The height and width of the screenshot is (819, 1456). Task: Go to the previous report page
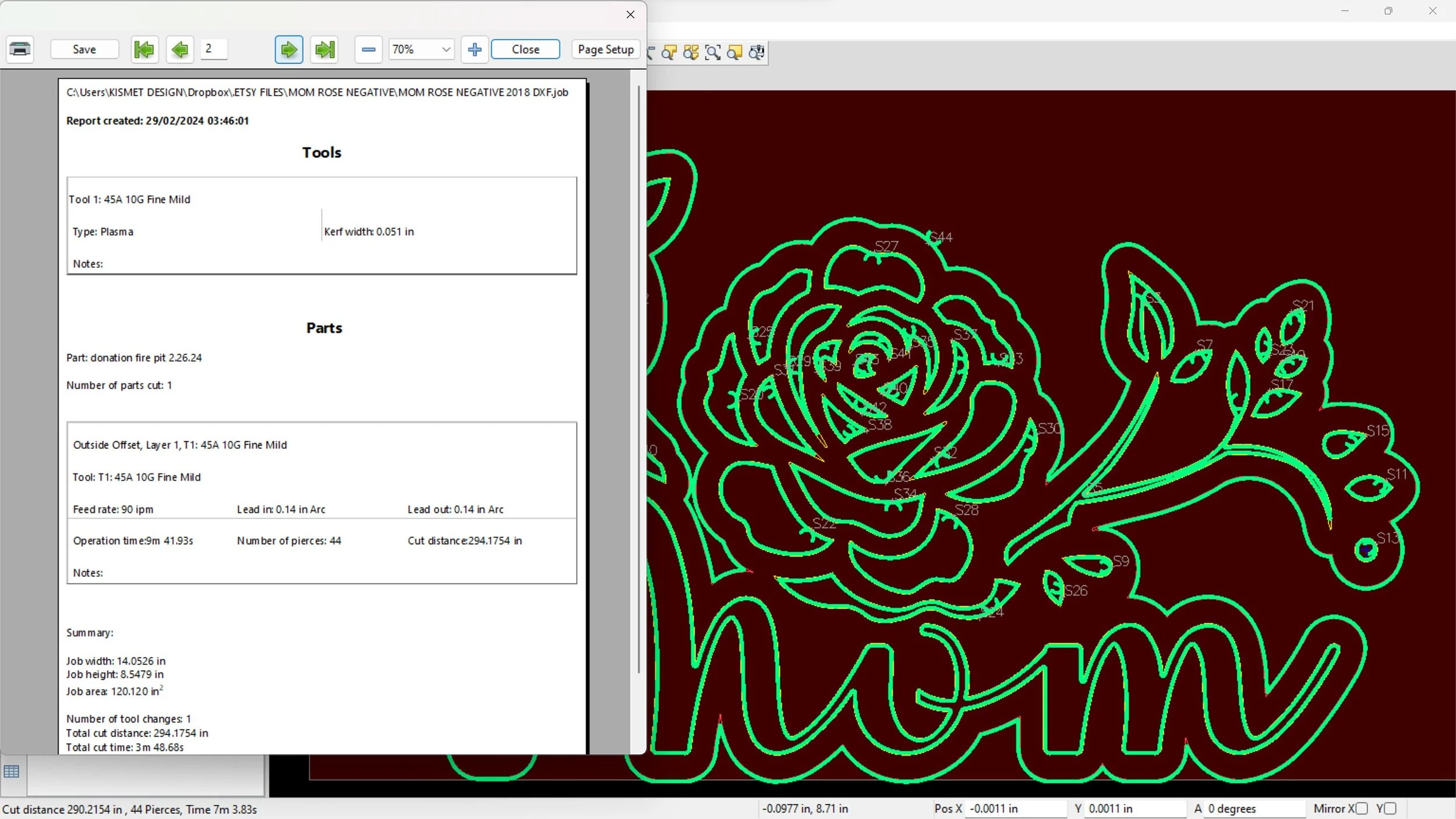pos(180,49)
